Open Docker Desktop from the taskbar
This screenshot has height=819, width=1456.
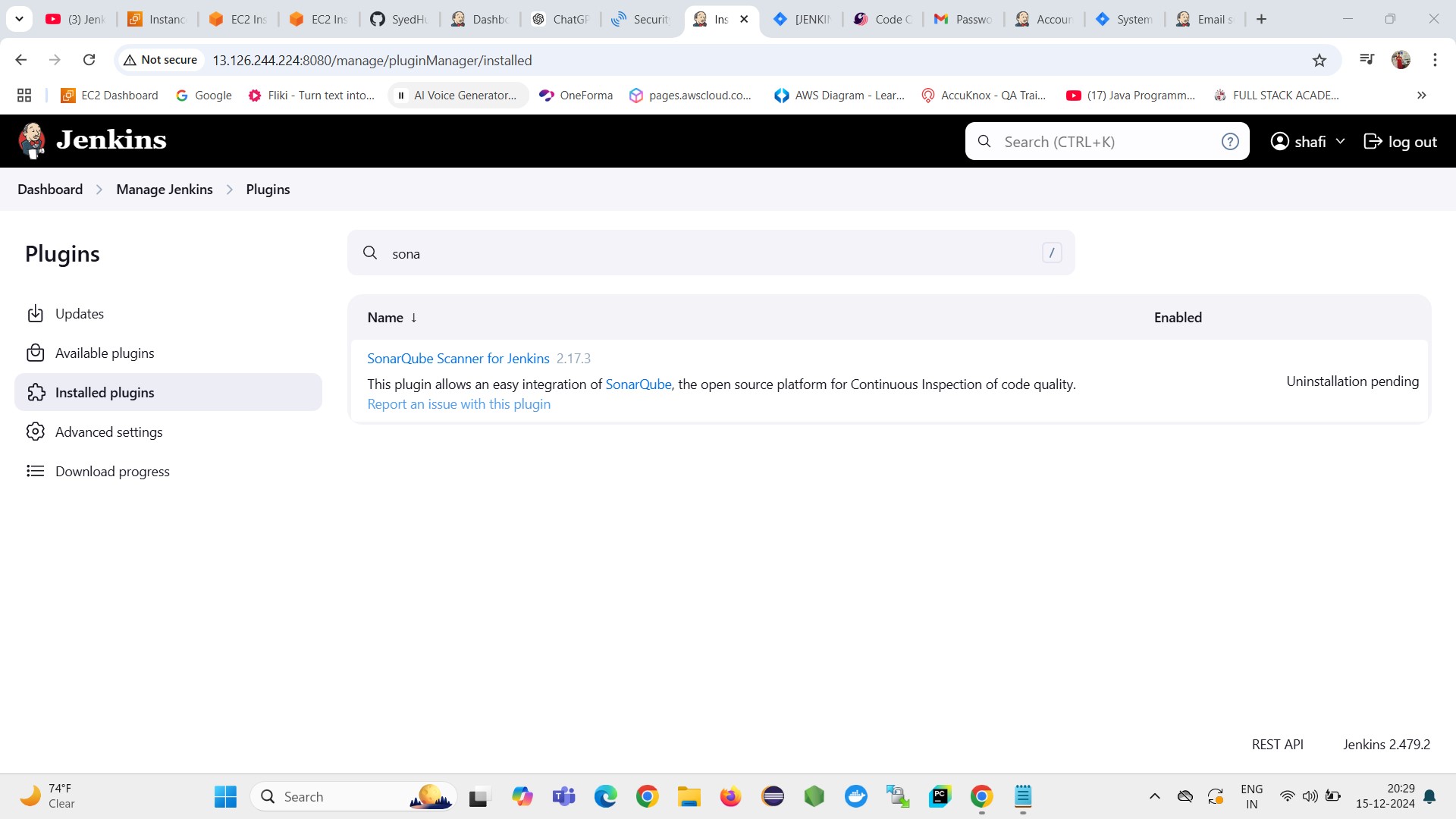(855, 797)
